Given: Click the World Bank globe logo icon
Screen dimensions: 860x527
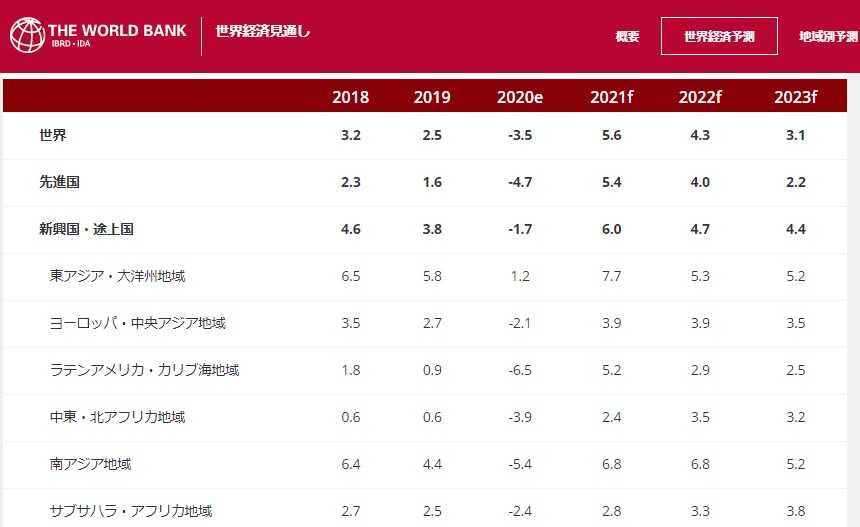Looking at the screenshot, I should point(27,35).
